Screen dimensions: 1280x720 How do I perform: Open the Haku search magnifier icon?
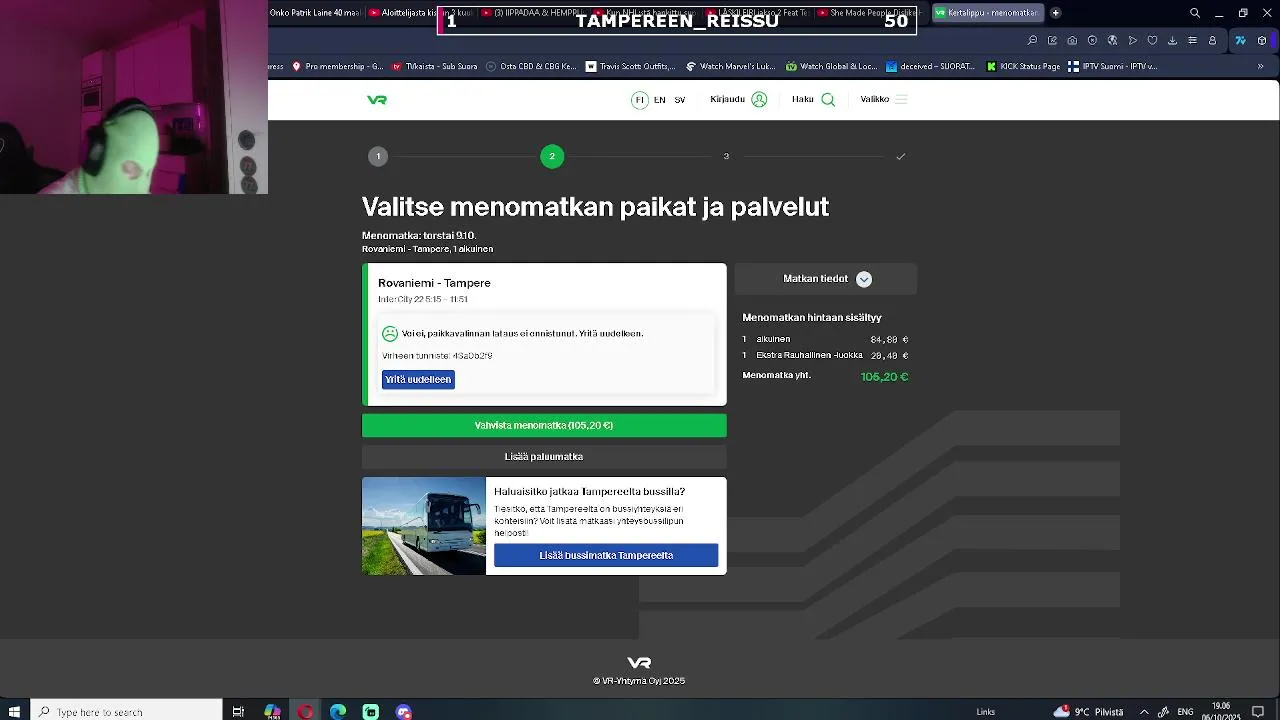[828, 100]
